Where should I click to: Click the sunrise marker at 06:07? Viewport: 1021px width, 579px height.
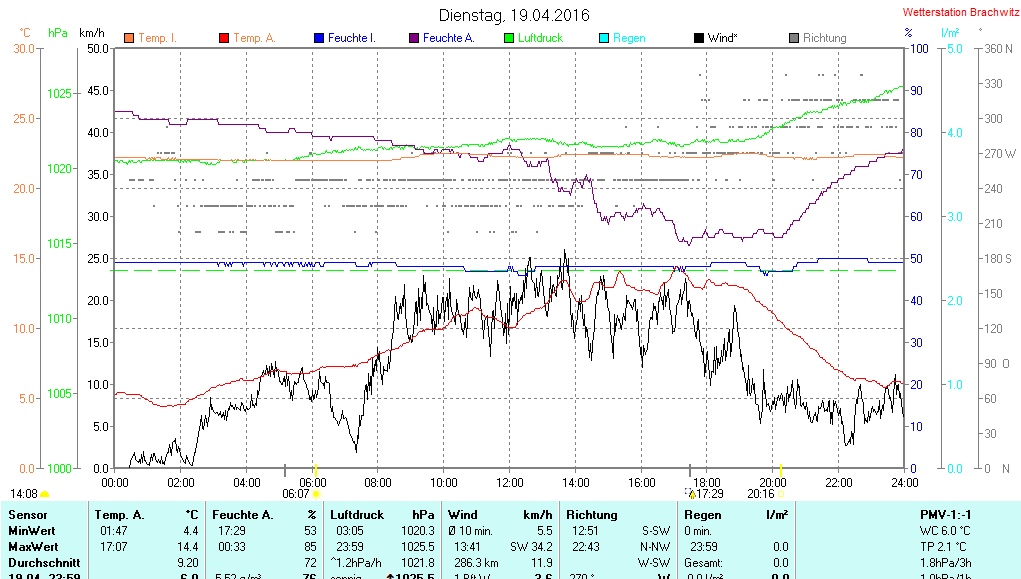point(316,493)
